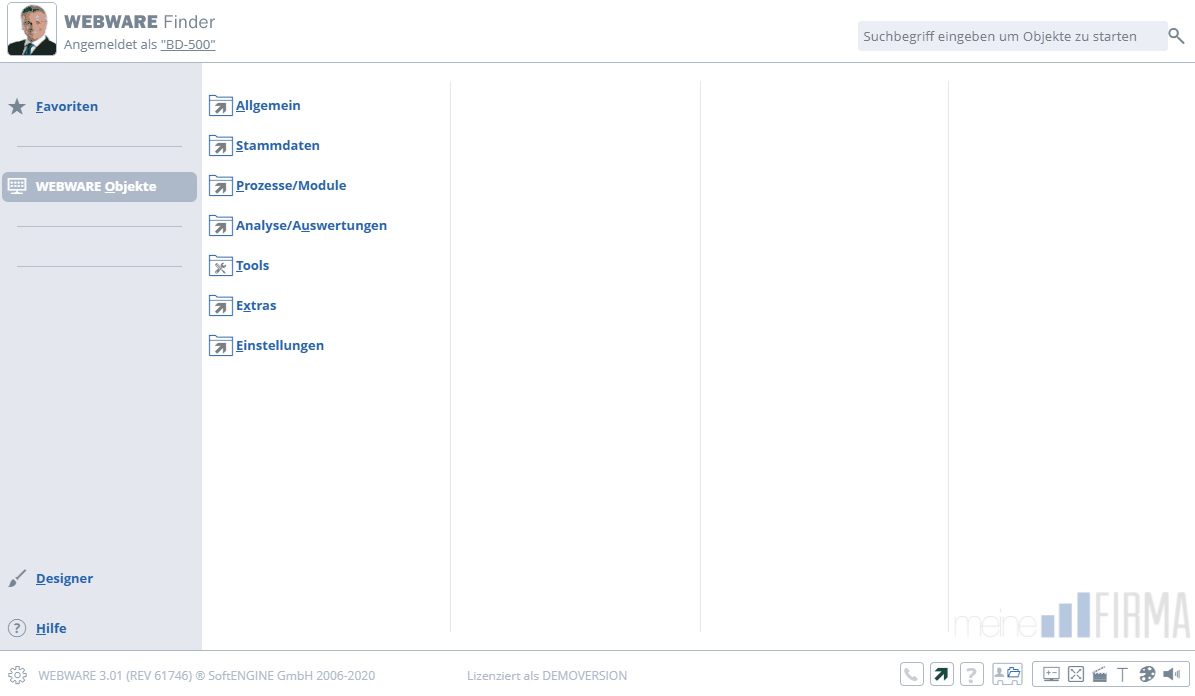This screenshot has width=1195, height=696.
Task: Click the phone icon in the footer
Action: coord(911,675)
